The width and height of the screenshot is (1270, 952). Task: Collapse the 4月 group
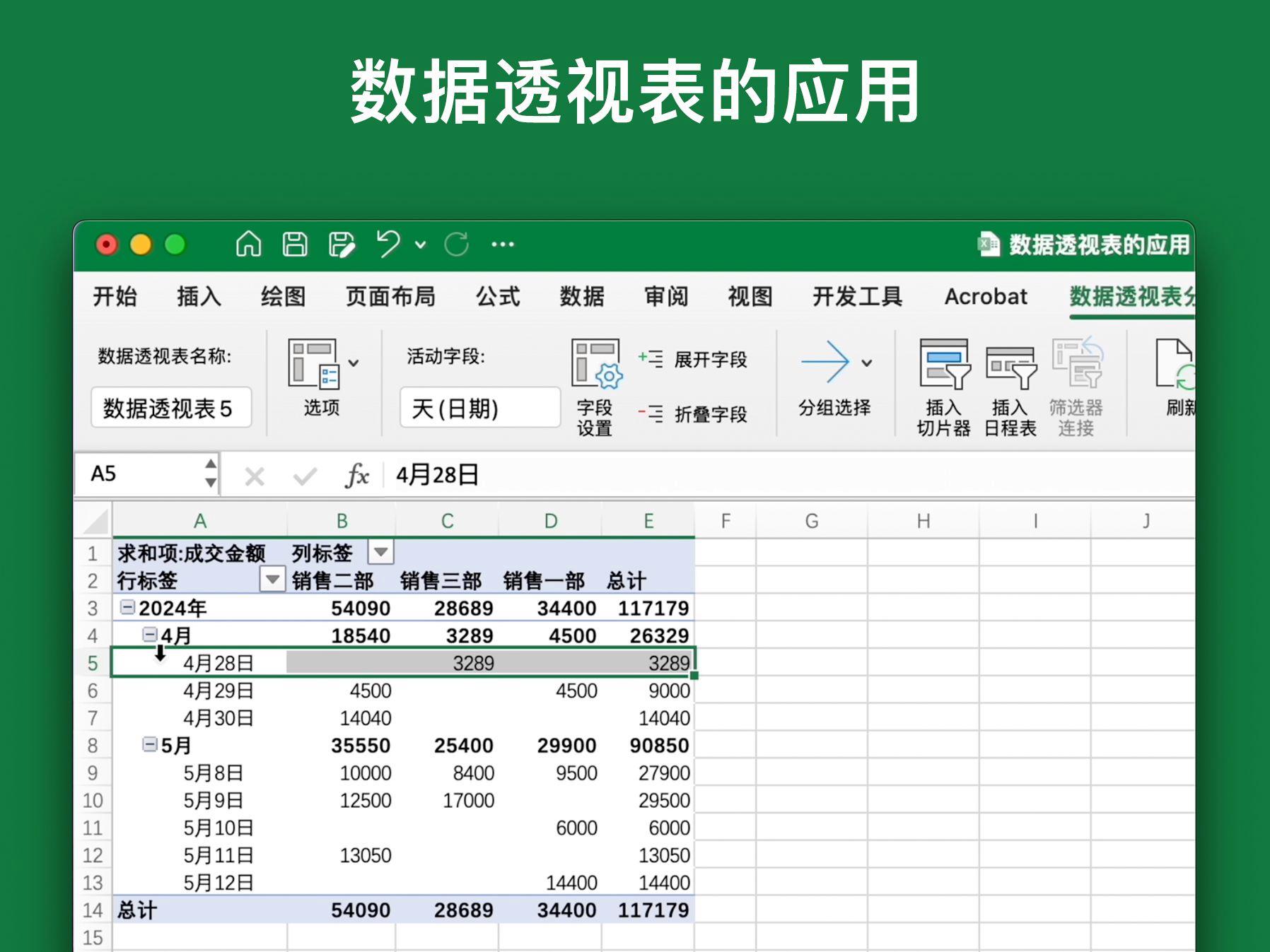pos(149,634)
